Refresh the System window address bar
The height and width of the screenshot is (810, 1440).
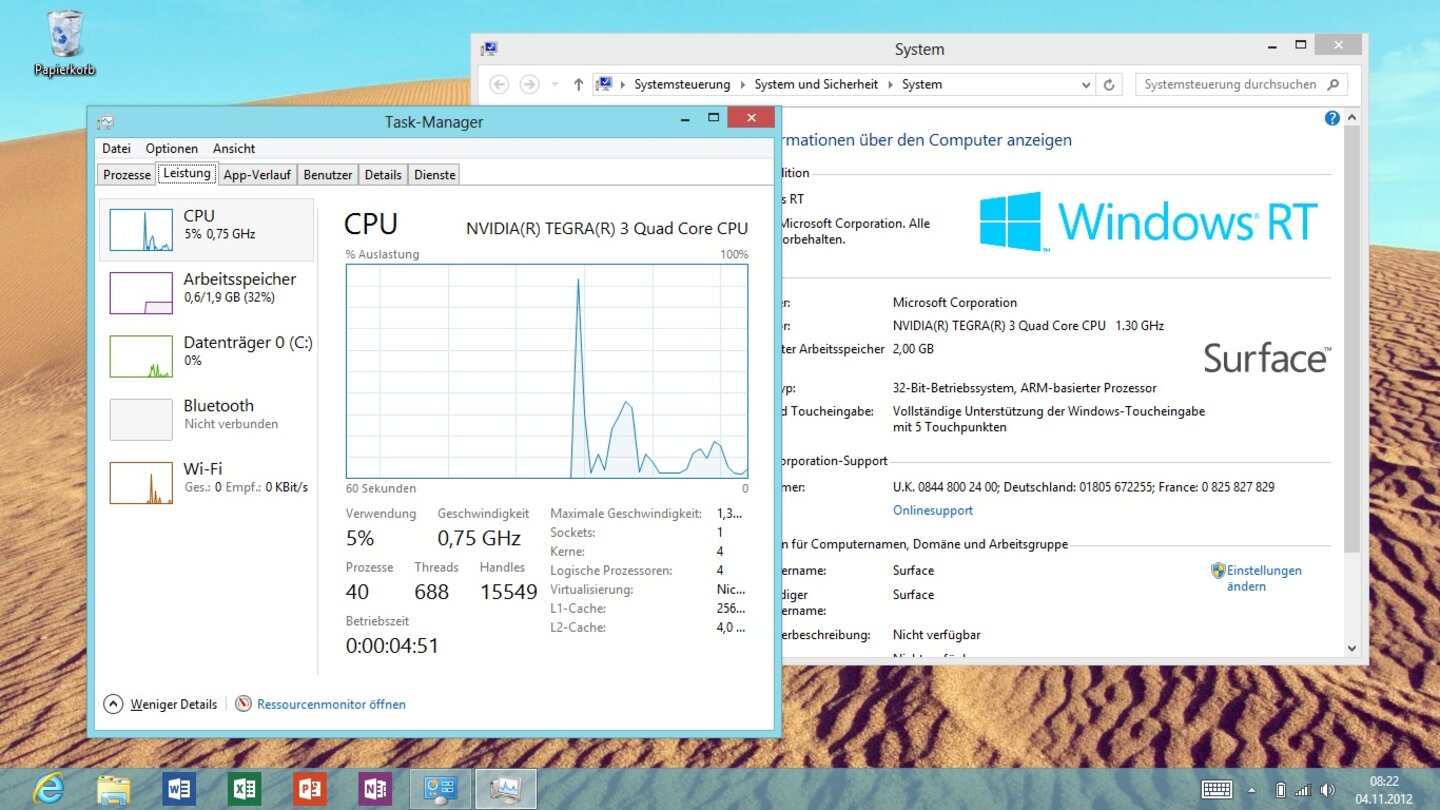[x=1109, y=85]
